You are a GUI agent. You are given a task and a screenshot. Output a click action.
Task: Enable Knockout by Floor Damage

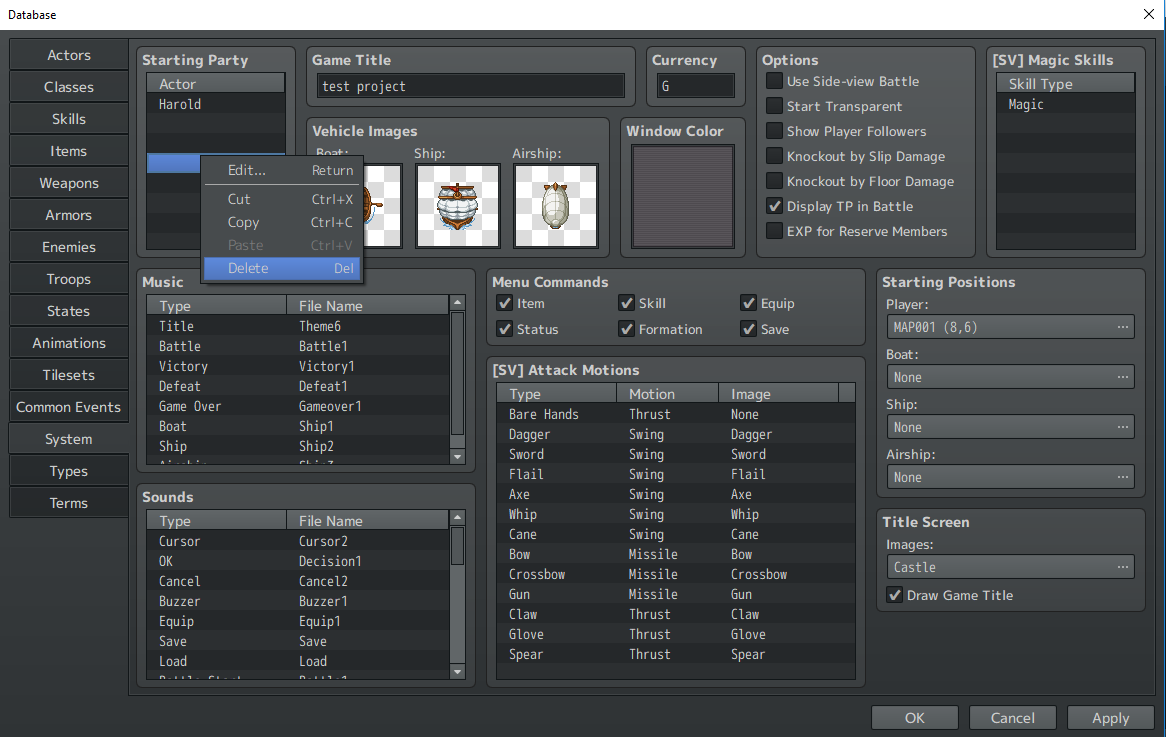(774, 181)
